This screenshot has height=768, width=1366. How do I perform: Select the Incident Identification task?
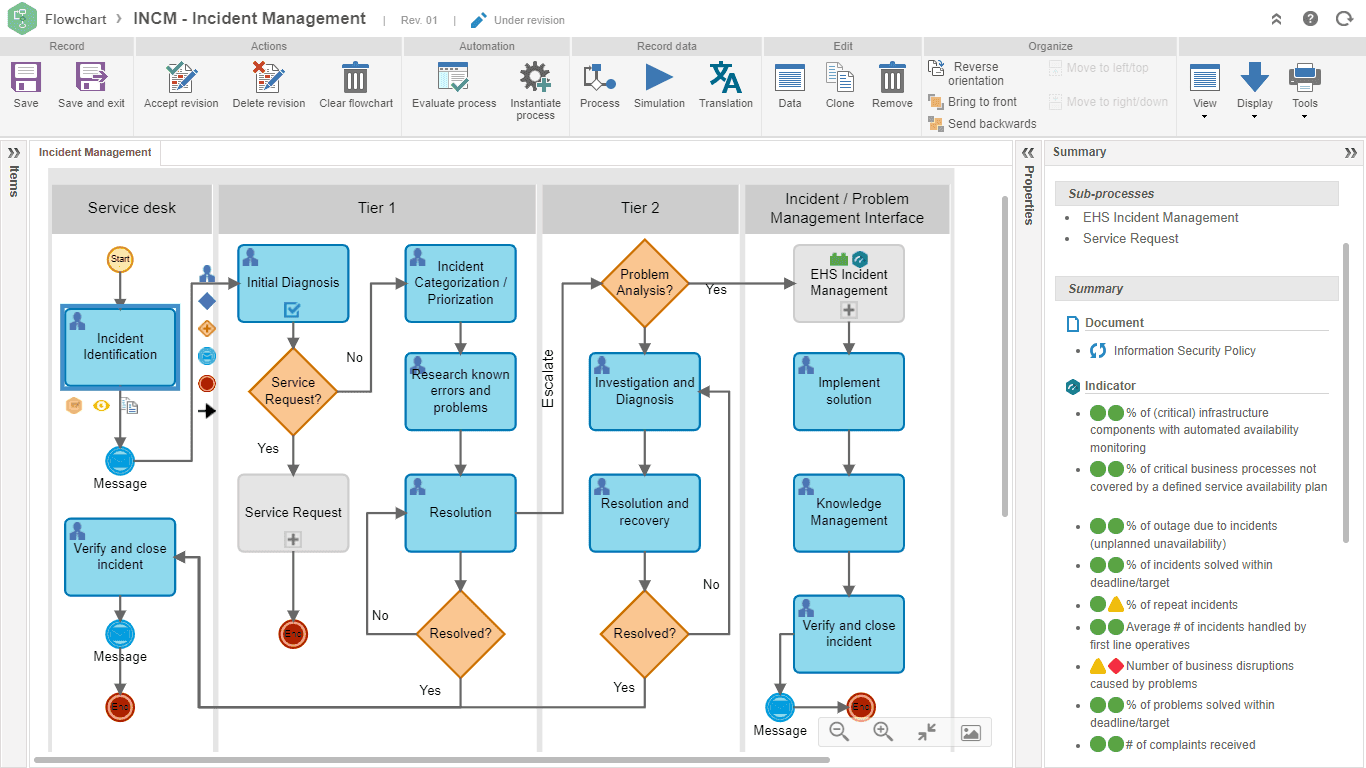pos(120,347)
